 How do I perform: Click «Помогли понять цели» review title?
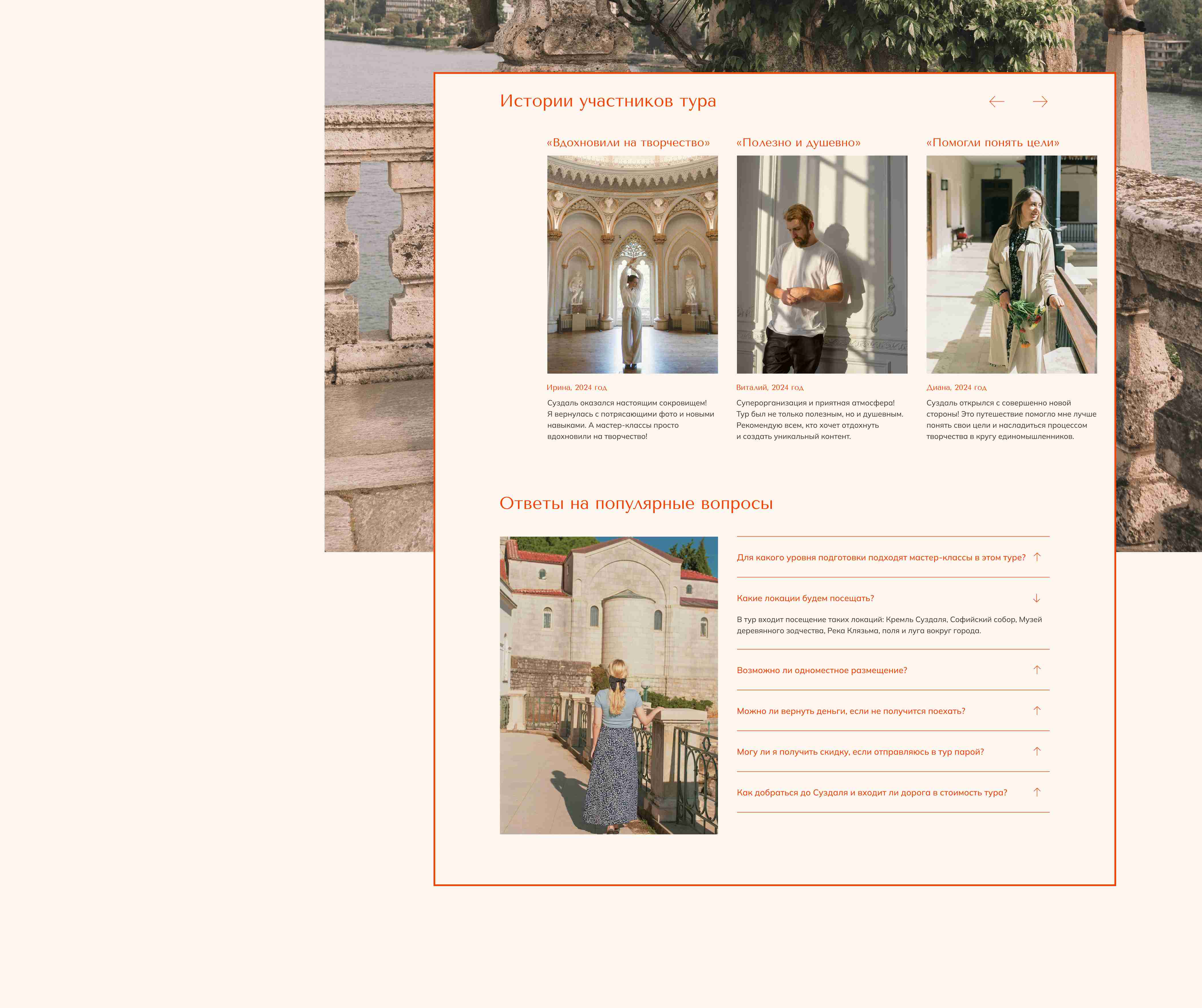pos(993,143)
